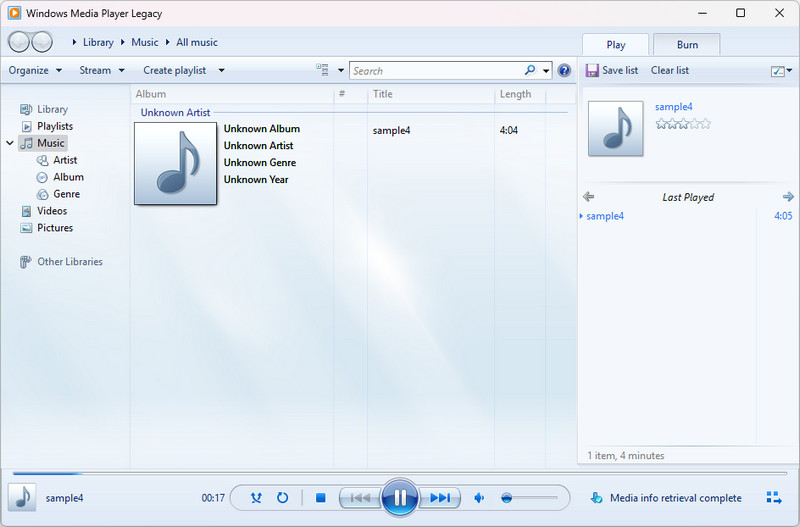Skip to previous track
This screenshot has height=527, width=800.
pos(360,497)
